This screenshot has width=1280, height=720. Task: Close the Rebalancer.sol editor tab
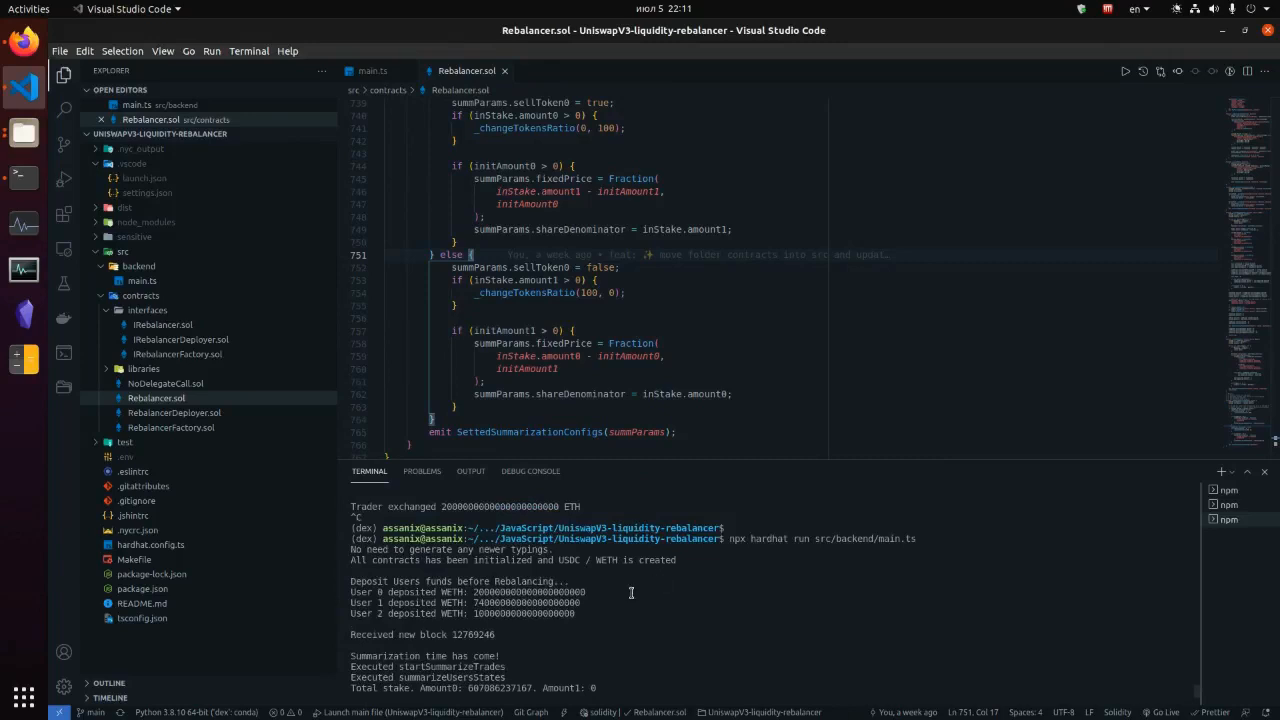505,71
